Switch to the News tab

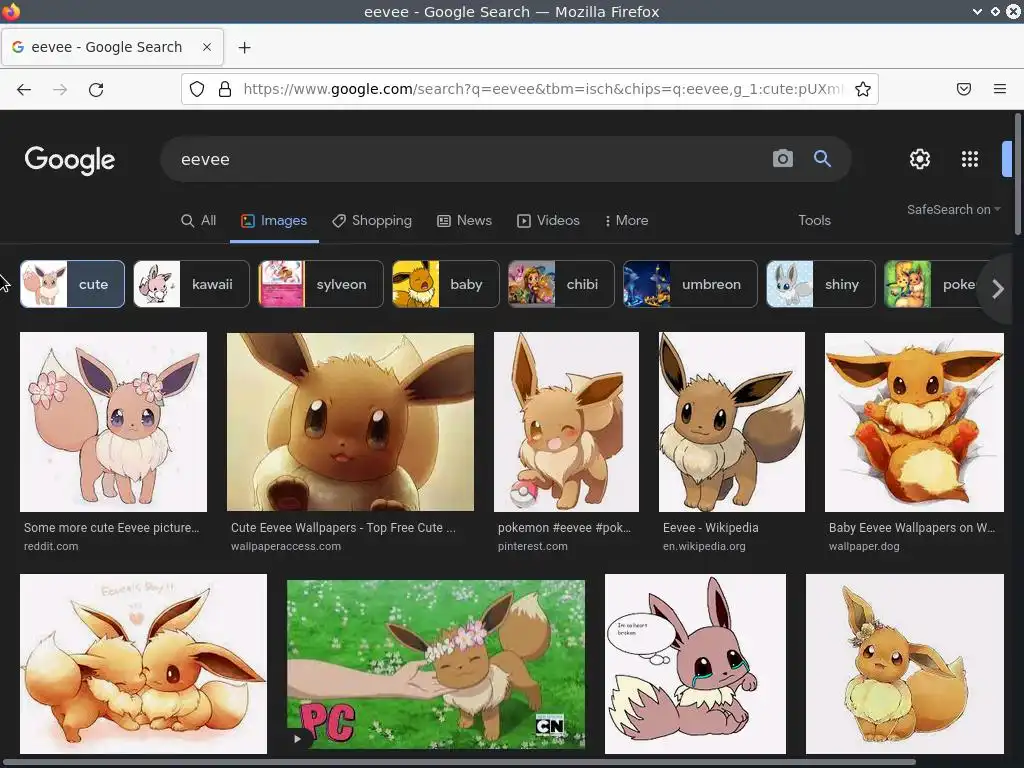pos(464,221)
